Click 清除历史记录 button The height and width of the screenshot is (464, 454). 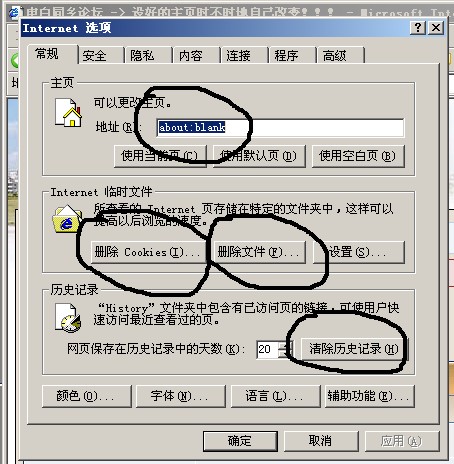click(354, 349)
